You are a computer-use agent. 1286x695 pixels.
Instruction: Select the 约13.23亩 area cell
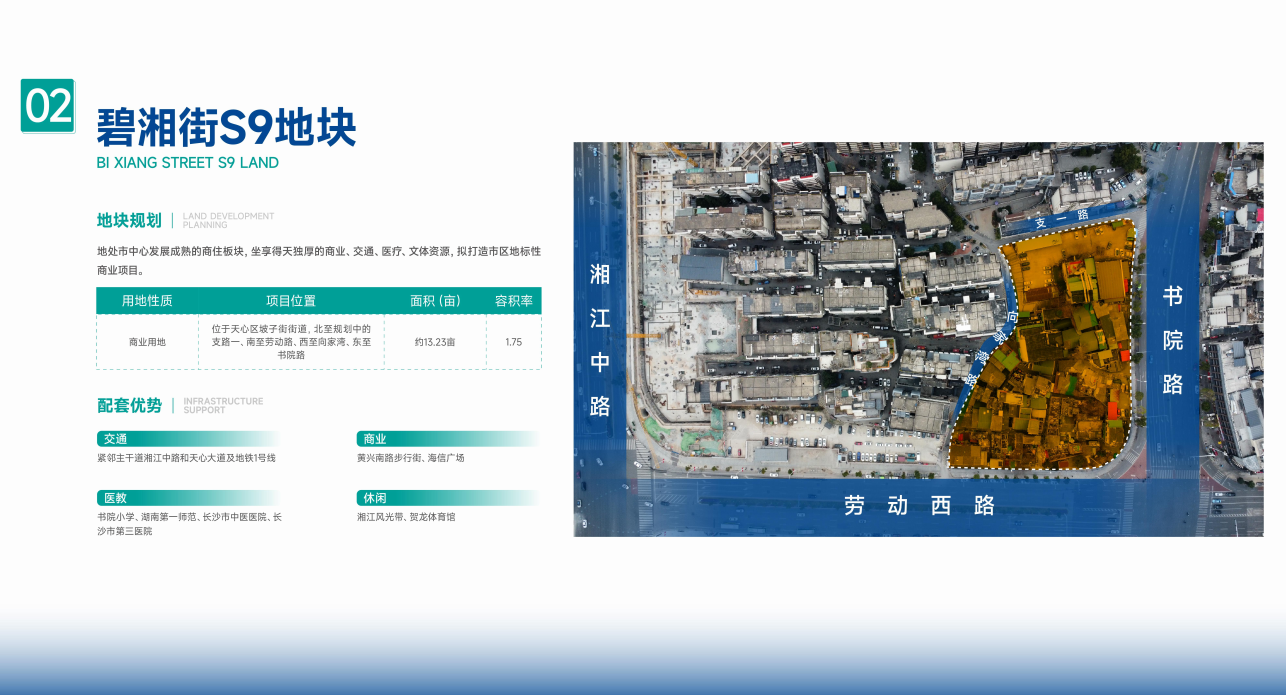[x=435, y=342]
